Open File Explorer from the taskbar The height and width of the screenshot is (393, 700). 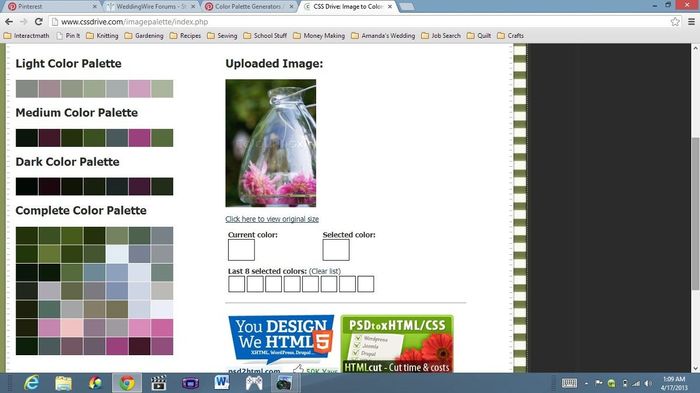pos(63,383)
